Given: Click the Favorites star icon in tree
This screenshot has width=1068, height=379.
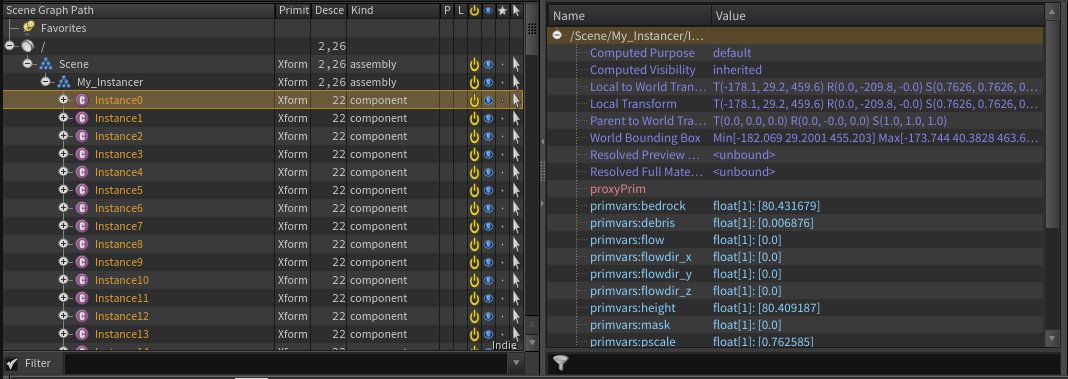Looking at the screenshot, I should pyautogui.click(x=28, y=28).
